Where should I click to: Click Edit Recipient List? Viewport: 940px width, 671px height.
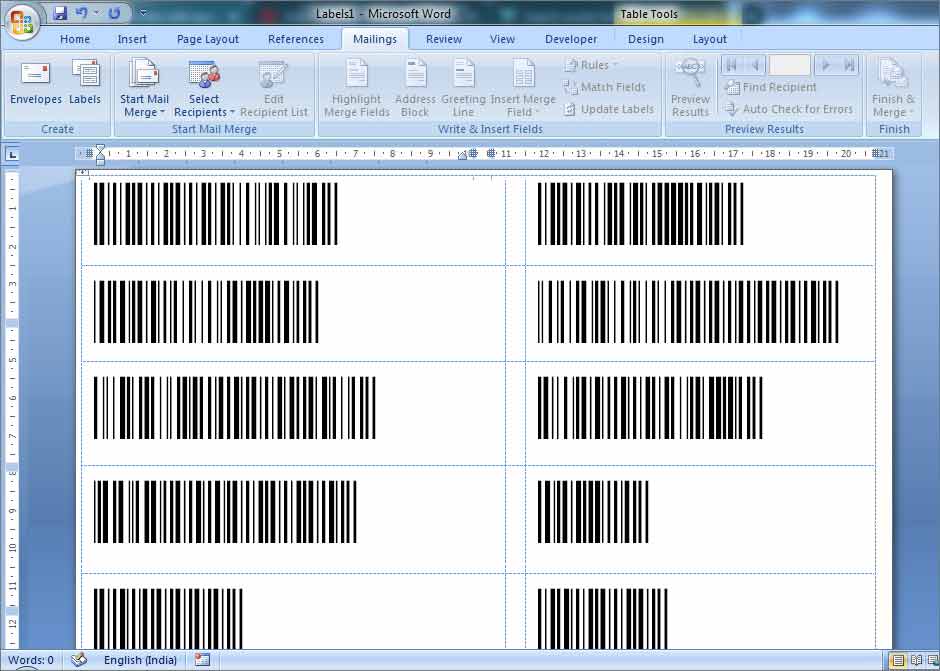pyautogui.click(x=273, y=89)
